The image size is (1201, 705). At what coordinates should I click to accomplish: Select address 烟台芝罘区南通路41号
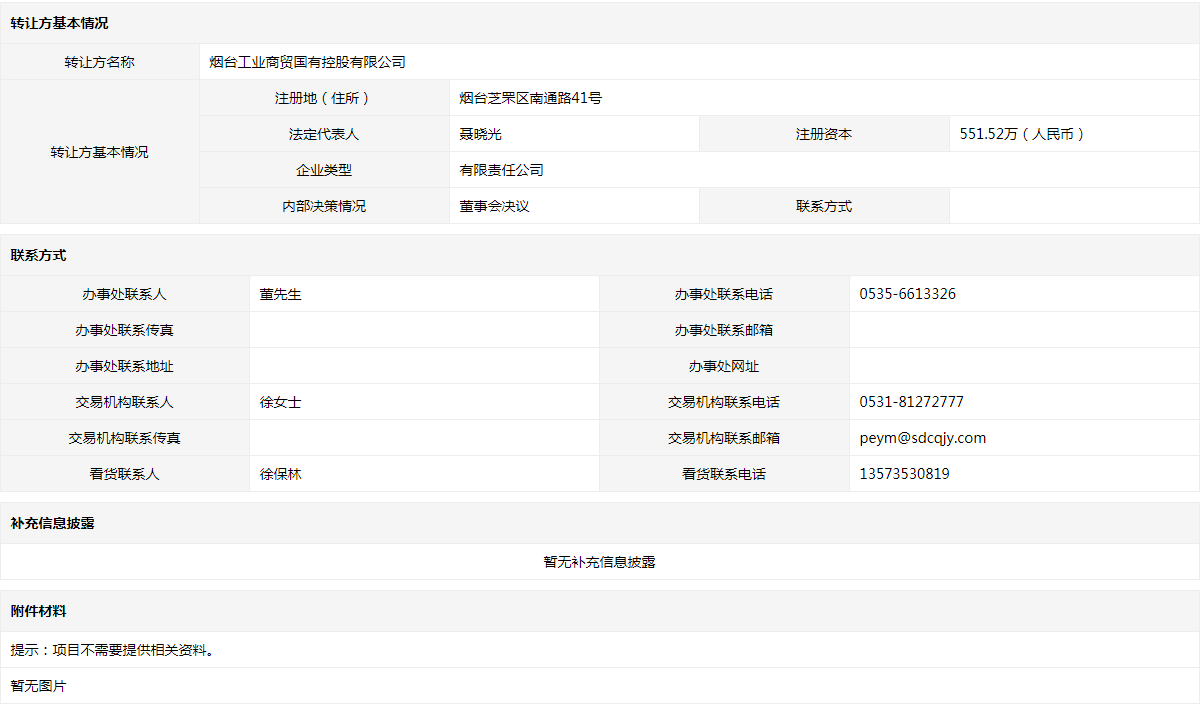(531, 98)
